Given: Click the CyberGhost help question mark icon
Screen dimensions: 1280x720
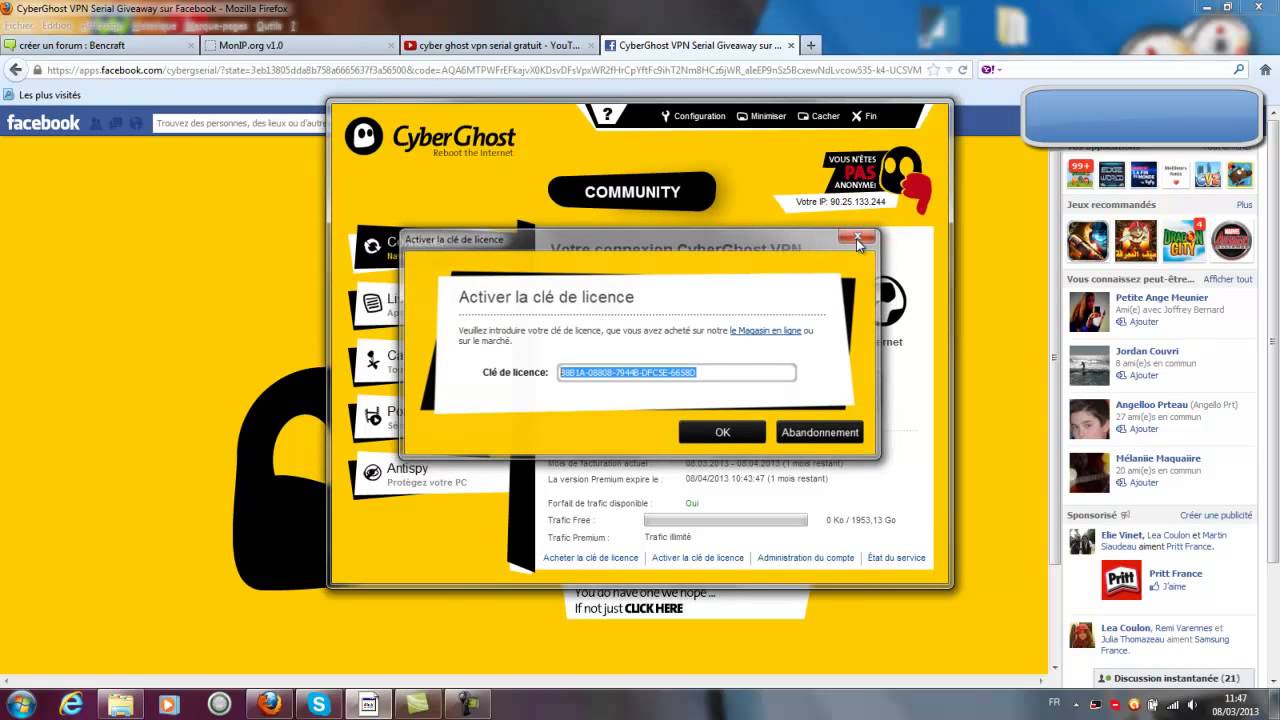Looking at the screenshot, I should click(x=606, y=115).
